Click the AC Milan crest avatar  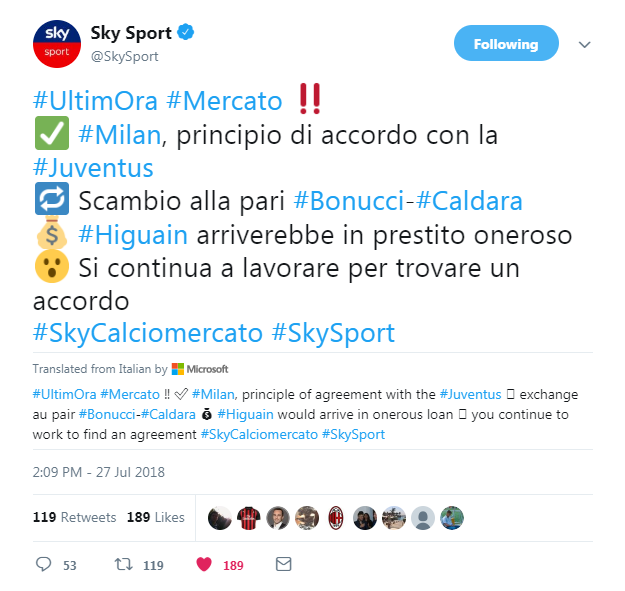pos(336,518)
